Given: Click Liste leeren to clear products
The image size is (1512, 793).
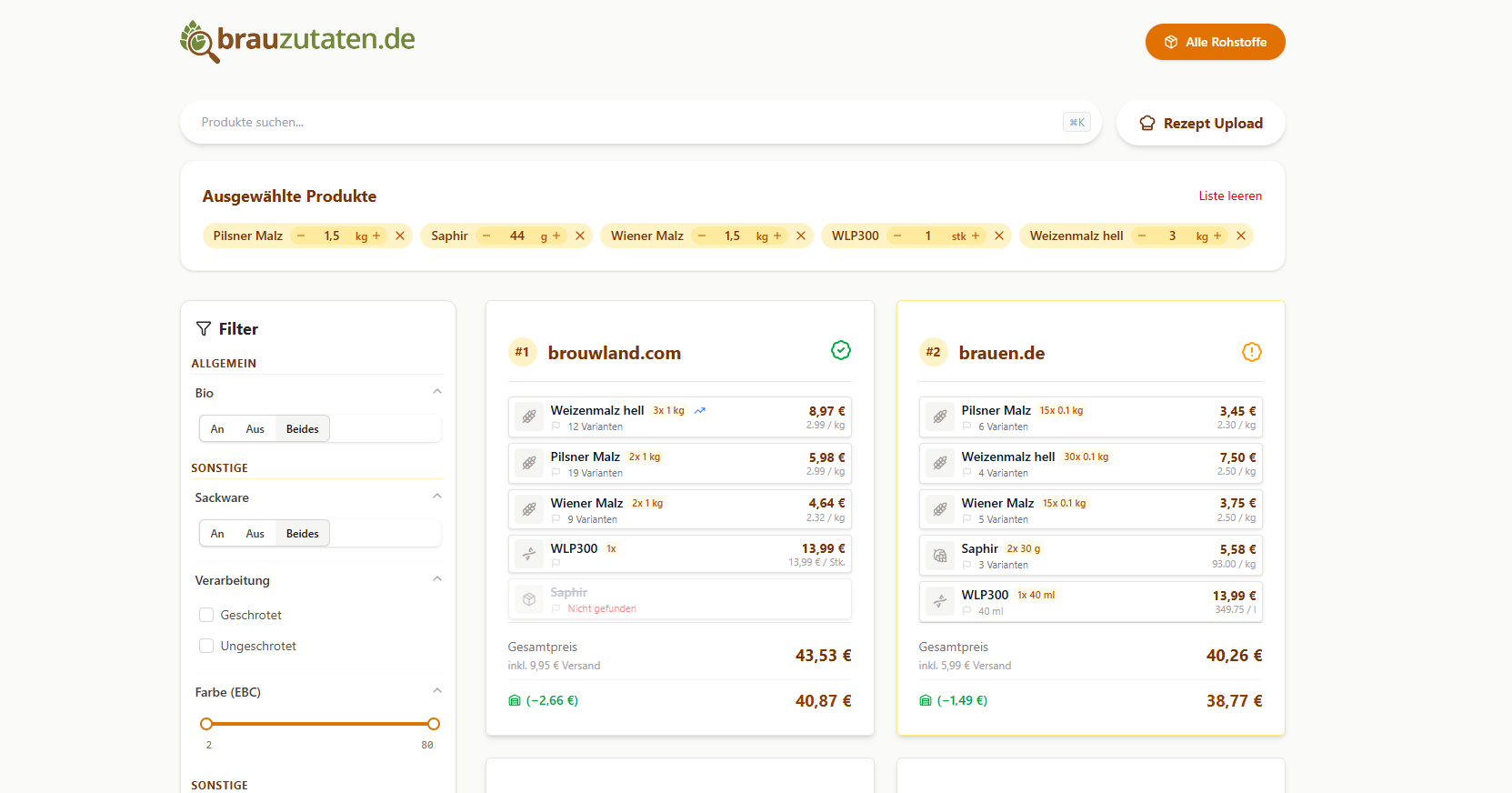Looking at the screenshot, I should click(x=1229, y=196).
